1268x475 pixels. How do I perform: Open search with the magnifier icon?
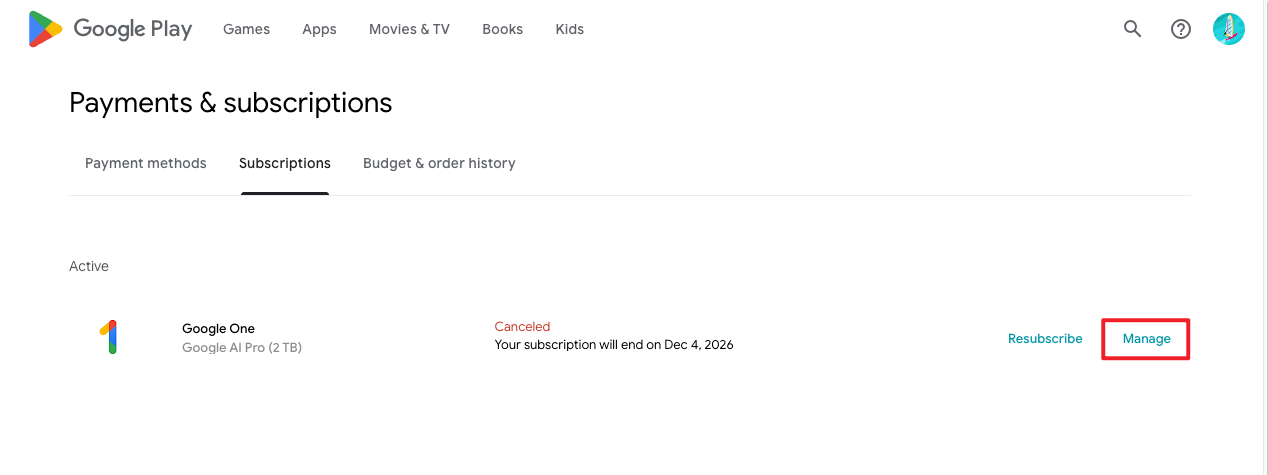[1132, 29]
